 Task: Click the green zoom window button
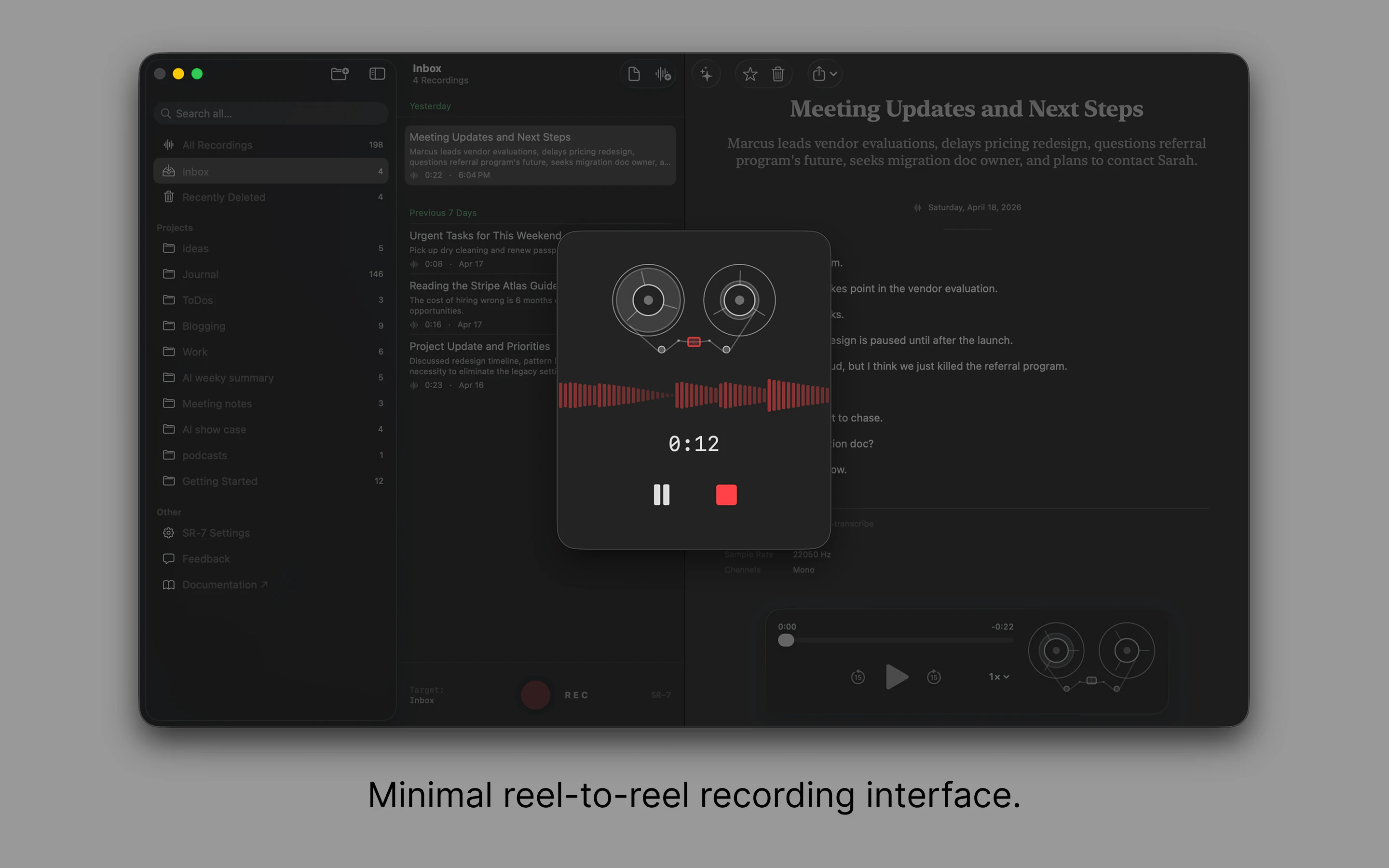click(x=197, y=73)
